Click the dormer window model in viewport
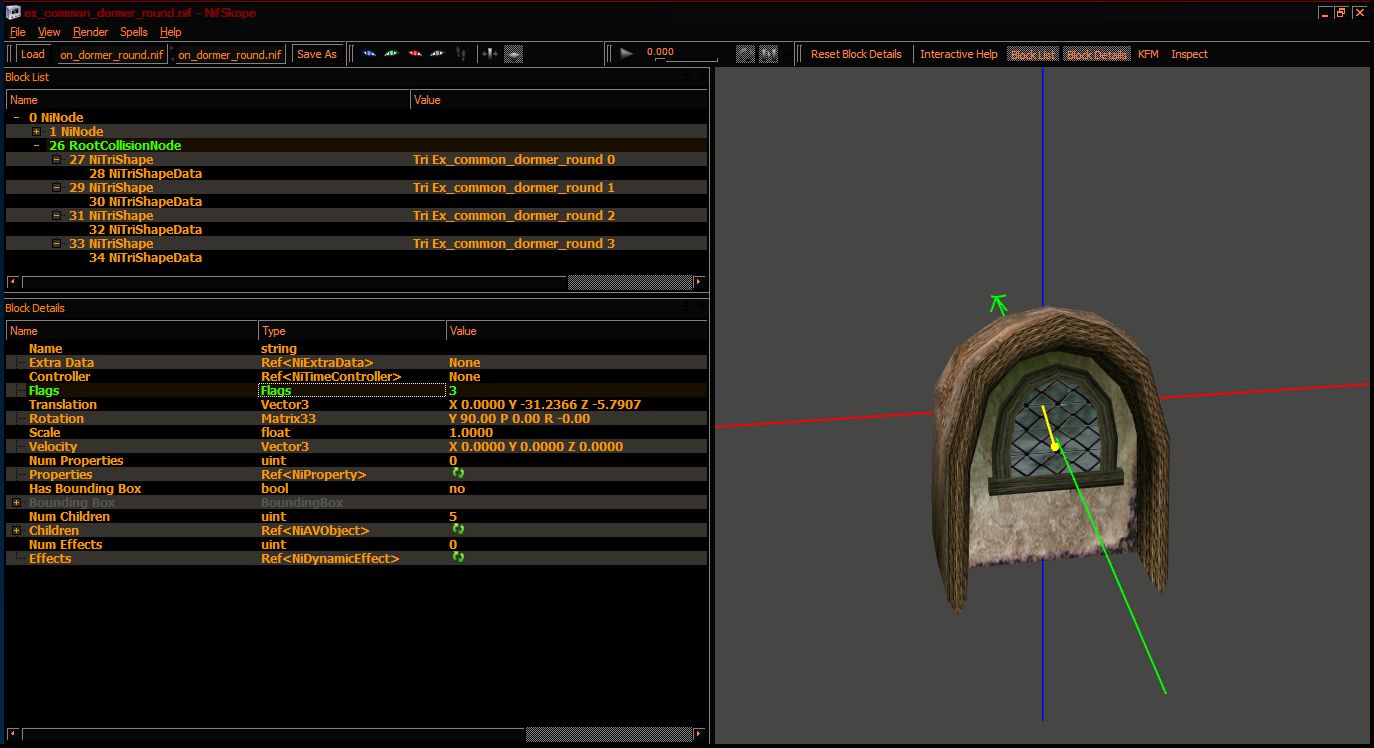This screenshot has width=1374, height=748. point(1051,458)
